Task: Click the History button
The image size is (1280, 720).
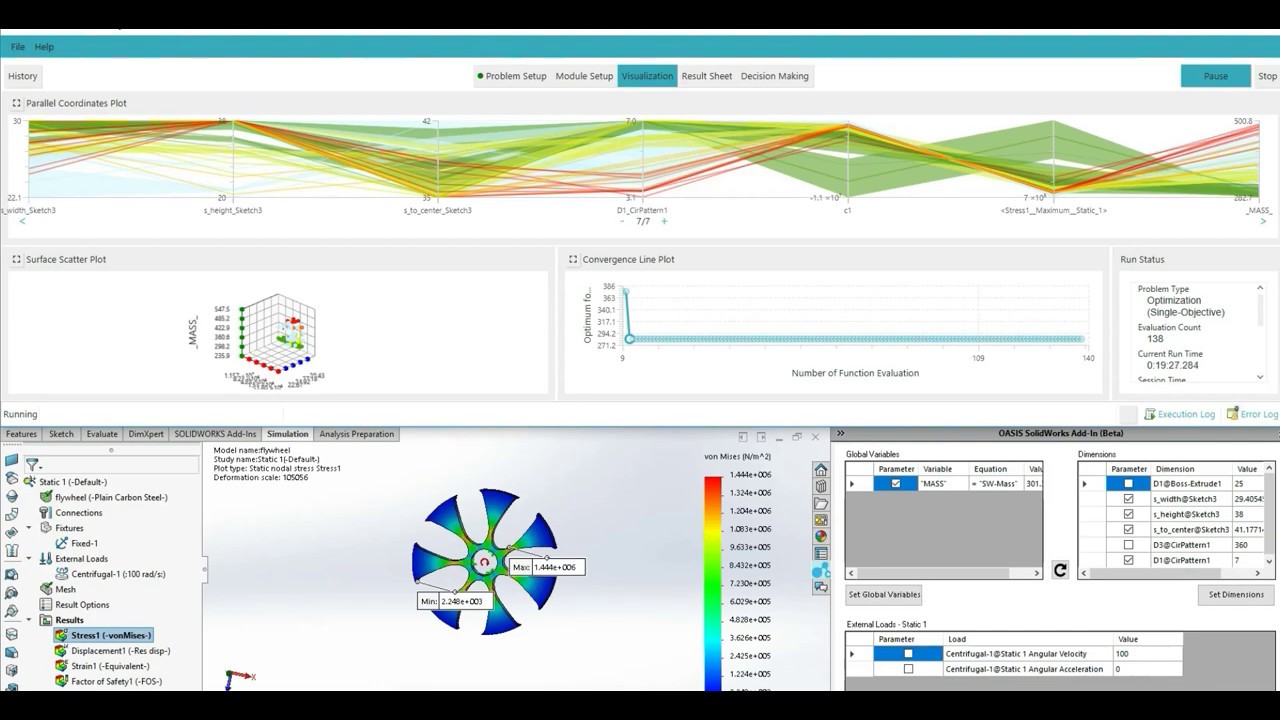Action: (x=23, y=76)
